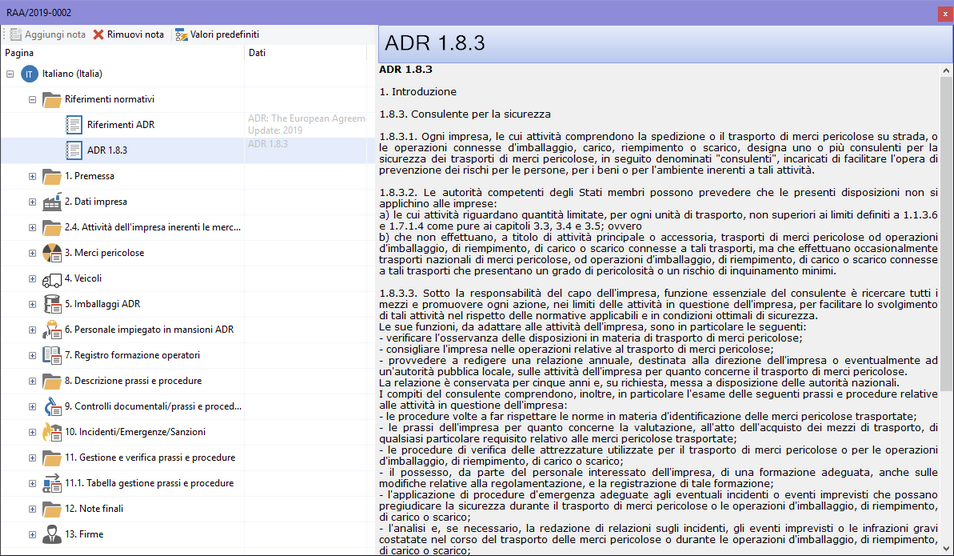
Task: Expand the 3. Merci pericolose node
Action: click(32, 253)
